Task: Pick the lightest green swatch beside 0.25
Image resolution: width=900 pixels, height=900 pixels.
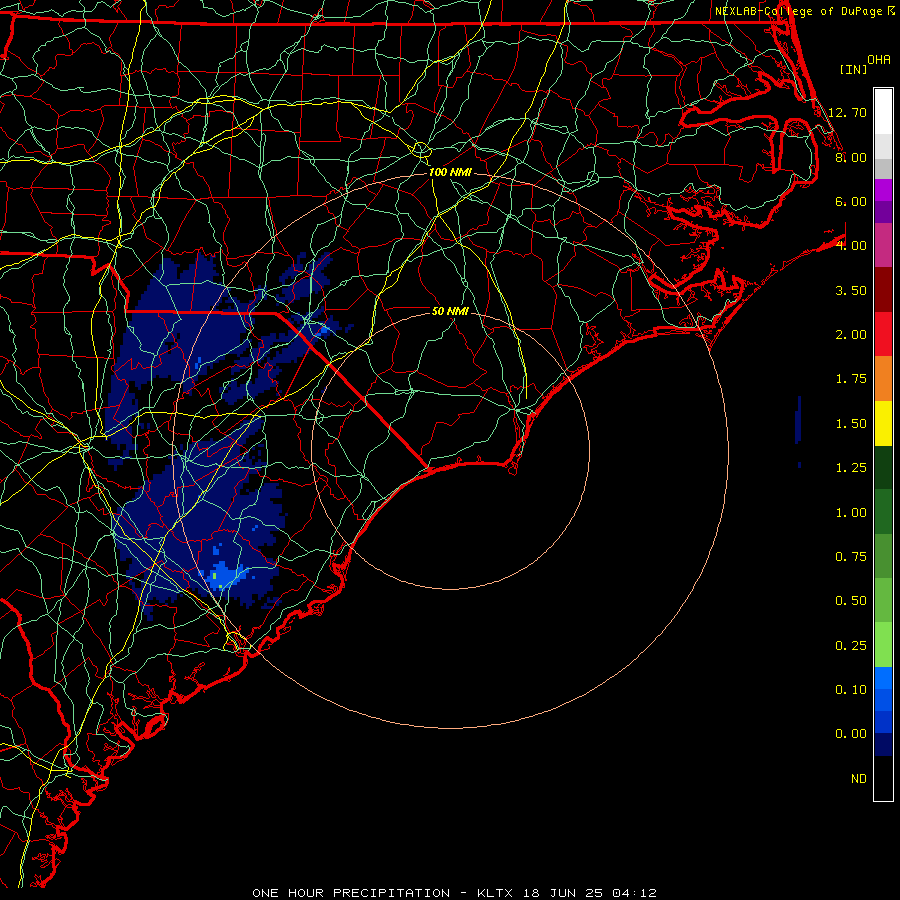Action: [x=883, y=645]
